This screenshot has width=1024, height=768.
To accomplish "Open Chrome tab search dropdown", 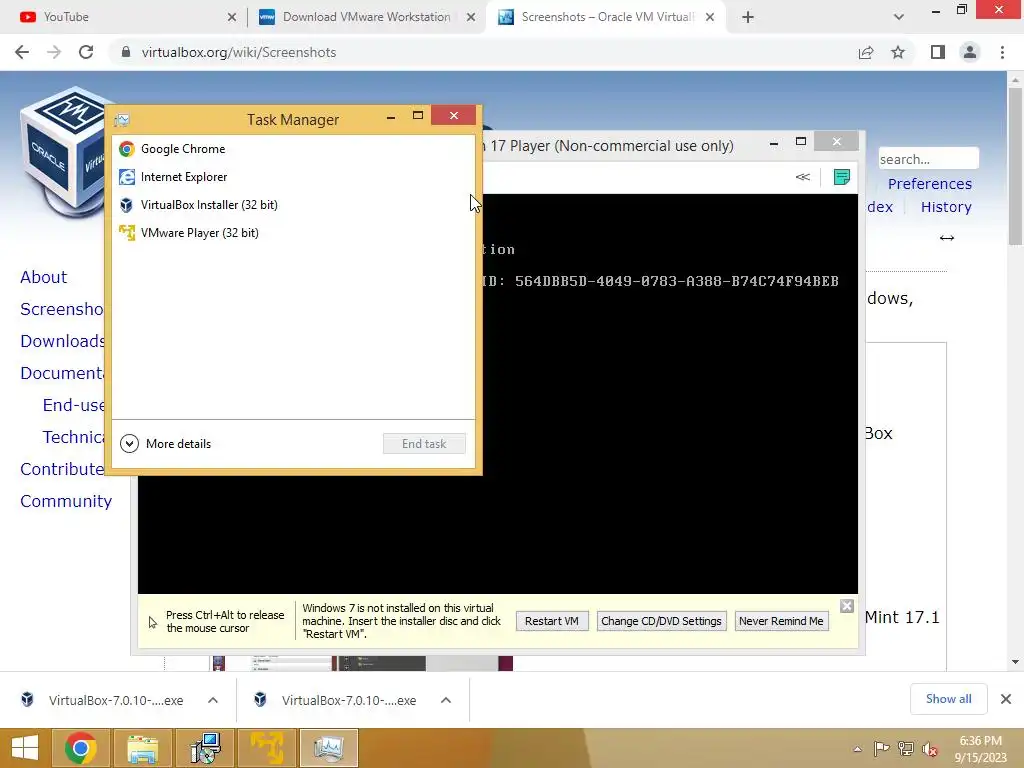I will pos(899,17).
